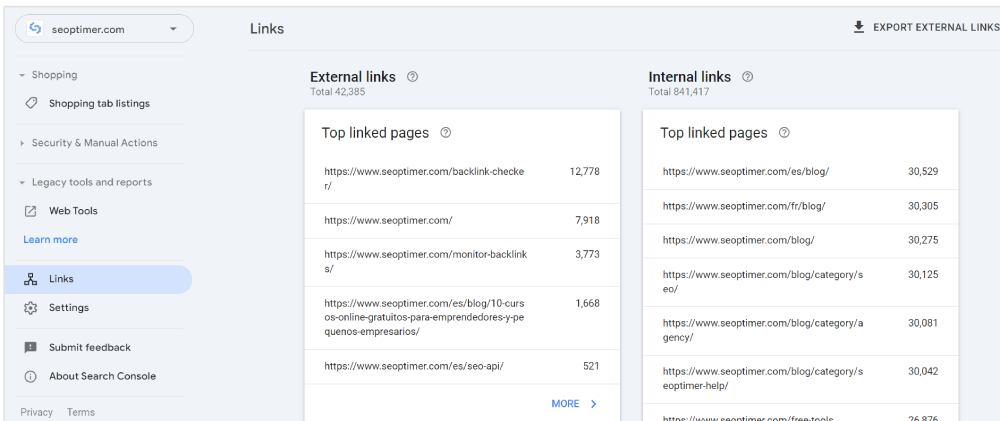Screen dimensions: 1000x421
Task: Open the Privacy link in footer
Action: (x=36, y=412)
